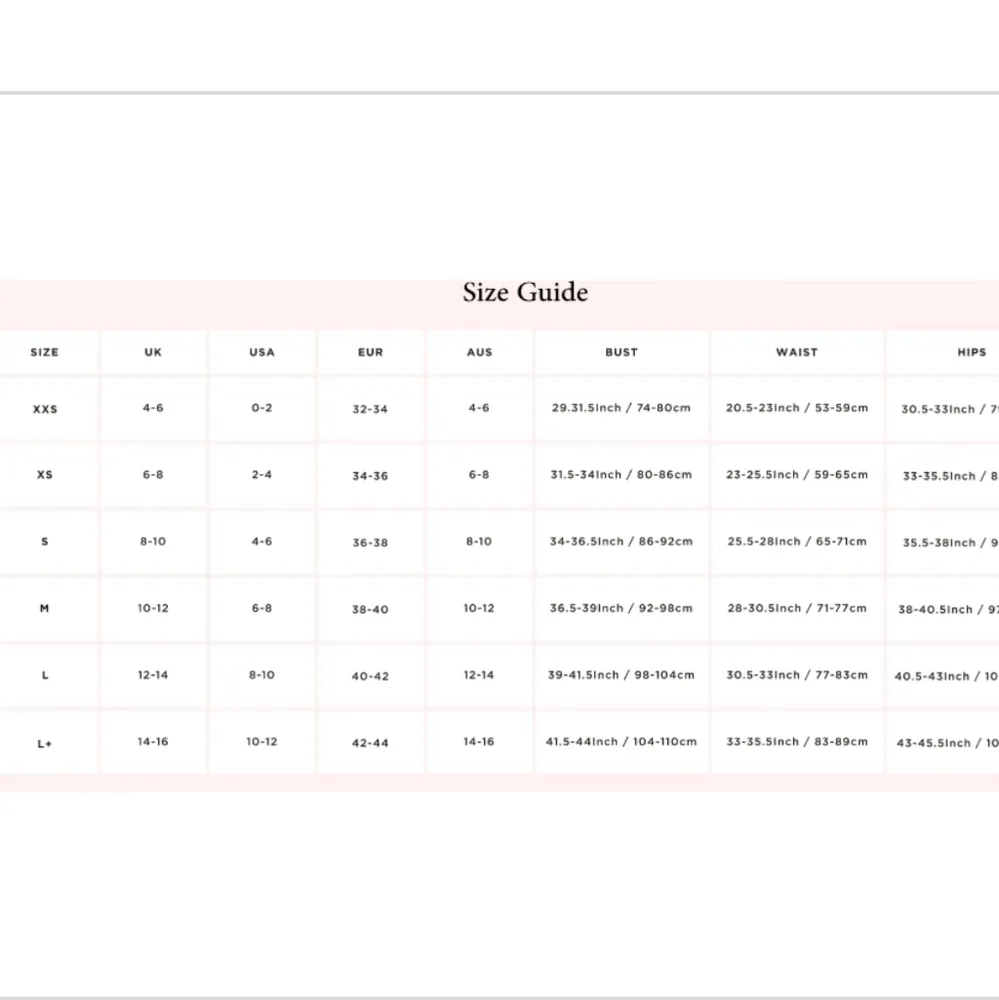Click hips cell starting 38-40.5inch
This screenshot has height=1000, width=999.
(949, 610)
